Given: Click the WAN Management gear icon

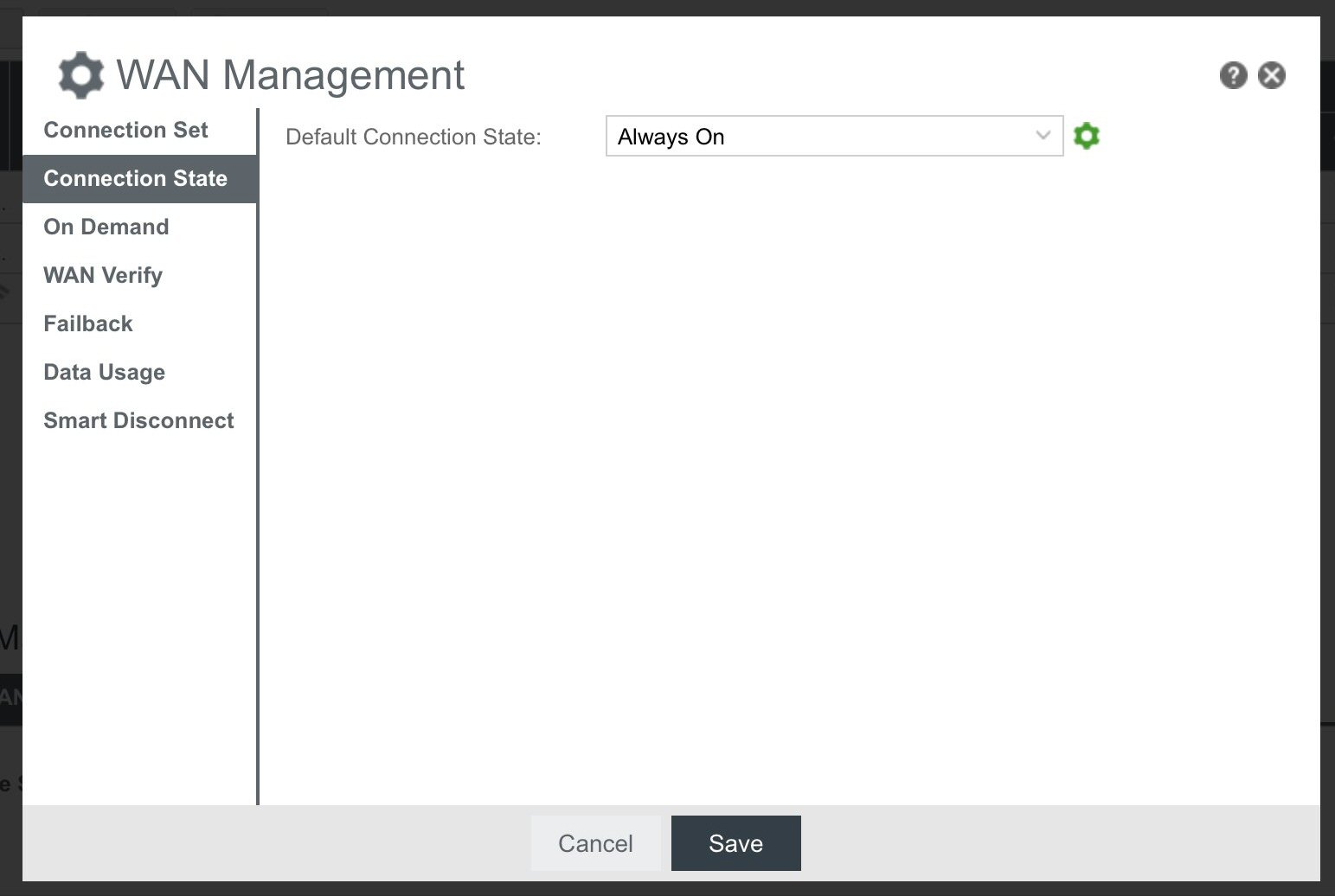Looking at the screenshot, I should pos(81,75).
